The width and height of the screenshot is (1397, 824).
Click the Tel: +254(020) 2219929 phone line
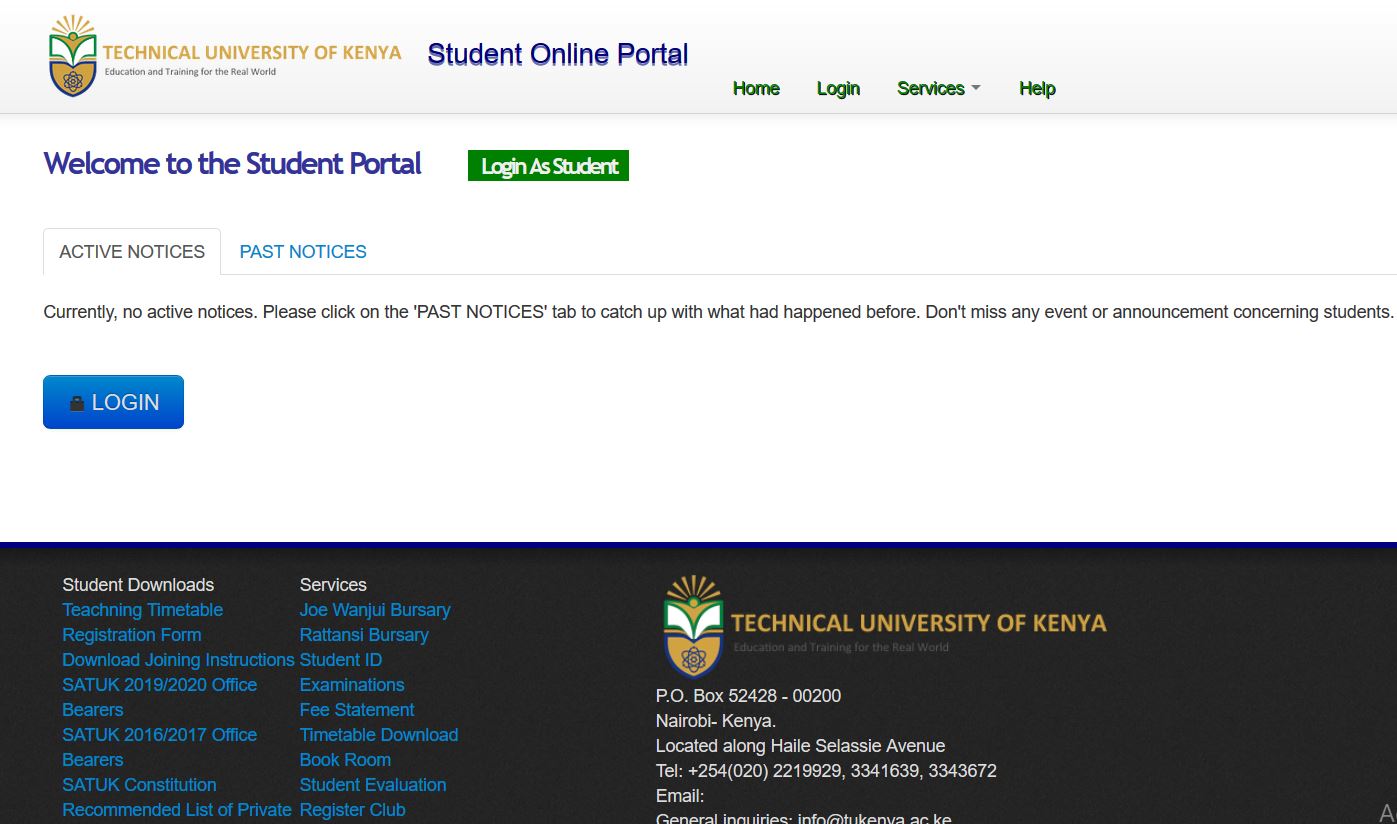[826, 771]
